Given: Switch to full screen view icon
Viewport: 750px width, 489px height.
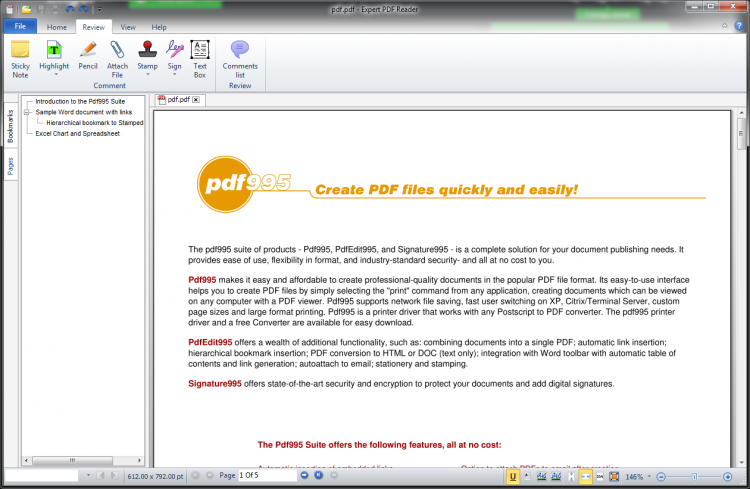Looking at the screenshot, I should tap(614, 477).
